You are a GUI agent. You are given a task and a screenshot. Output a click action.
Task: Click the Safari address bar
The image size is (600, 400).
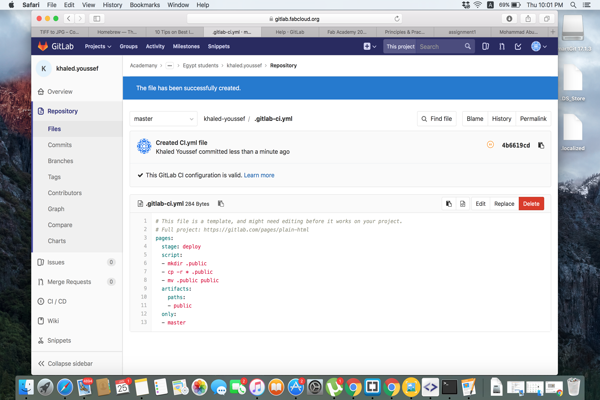coord(294,19)
